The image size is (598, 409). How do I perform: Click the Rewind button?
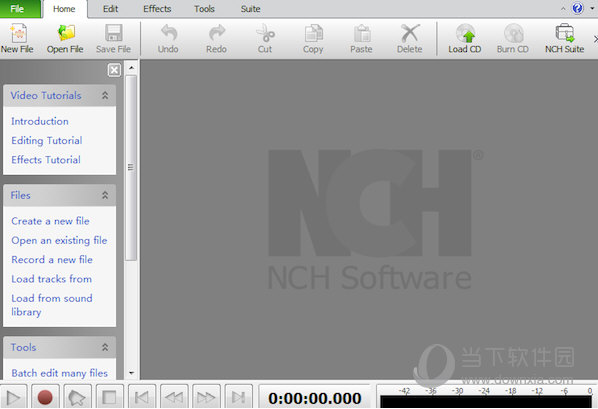(x=174, y=398)
